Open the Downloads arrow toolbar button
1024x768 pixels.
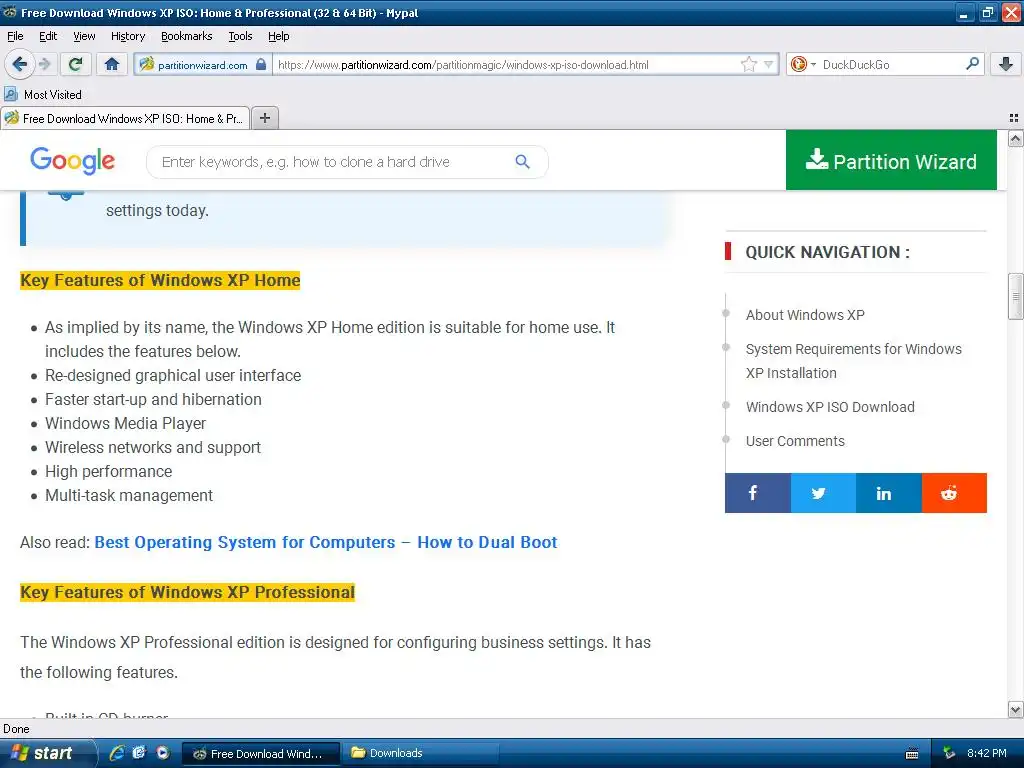tap(1006, 64)
